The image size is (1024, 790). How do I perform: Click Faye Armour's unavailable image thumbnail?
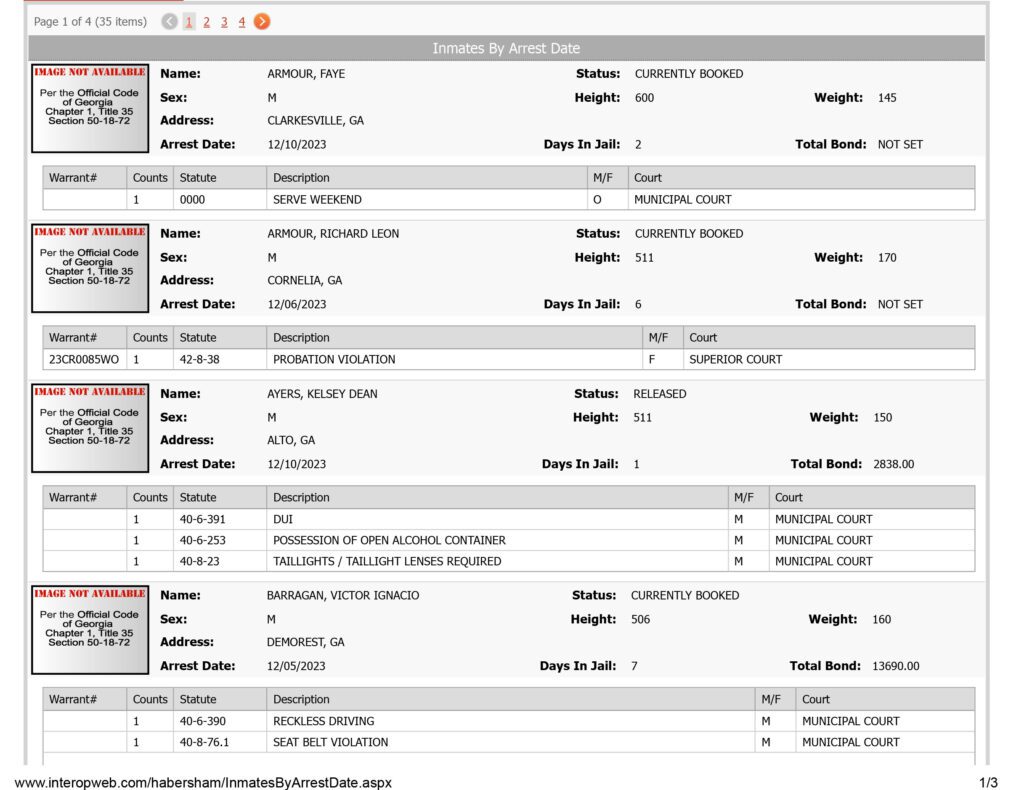(x=90, y=108)
